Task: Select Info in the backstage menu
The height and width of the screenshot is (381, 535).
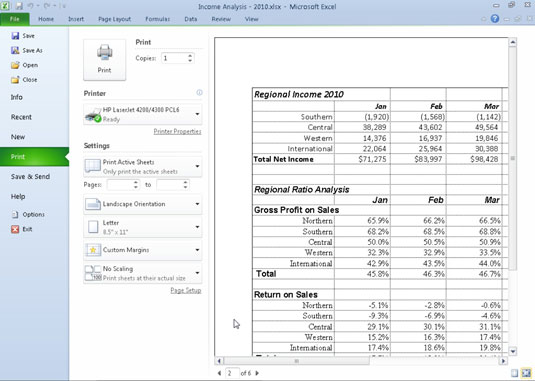Action: coord(17,97)
